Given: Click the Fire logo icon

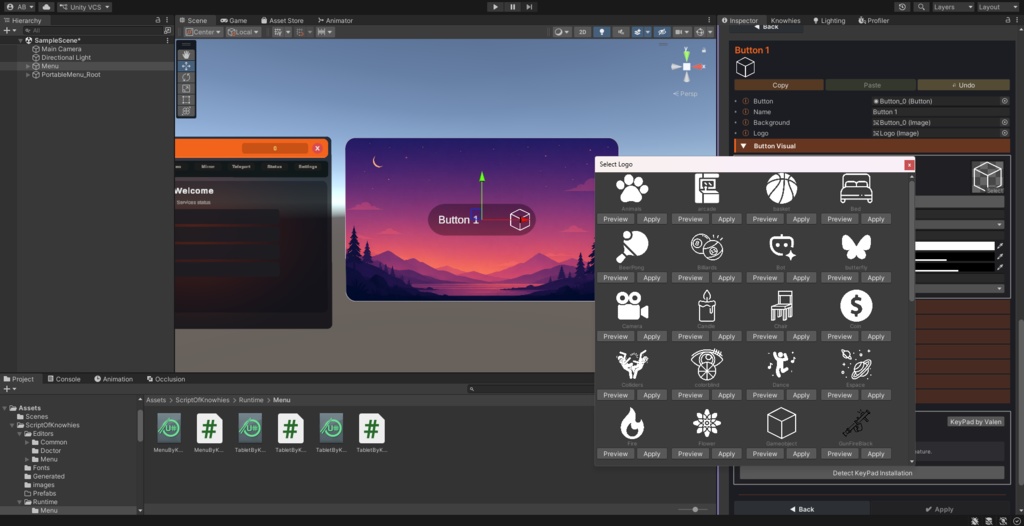Looking at the screenshot, I should pyautogui.click(x=632, y=423).
